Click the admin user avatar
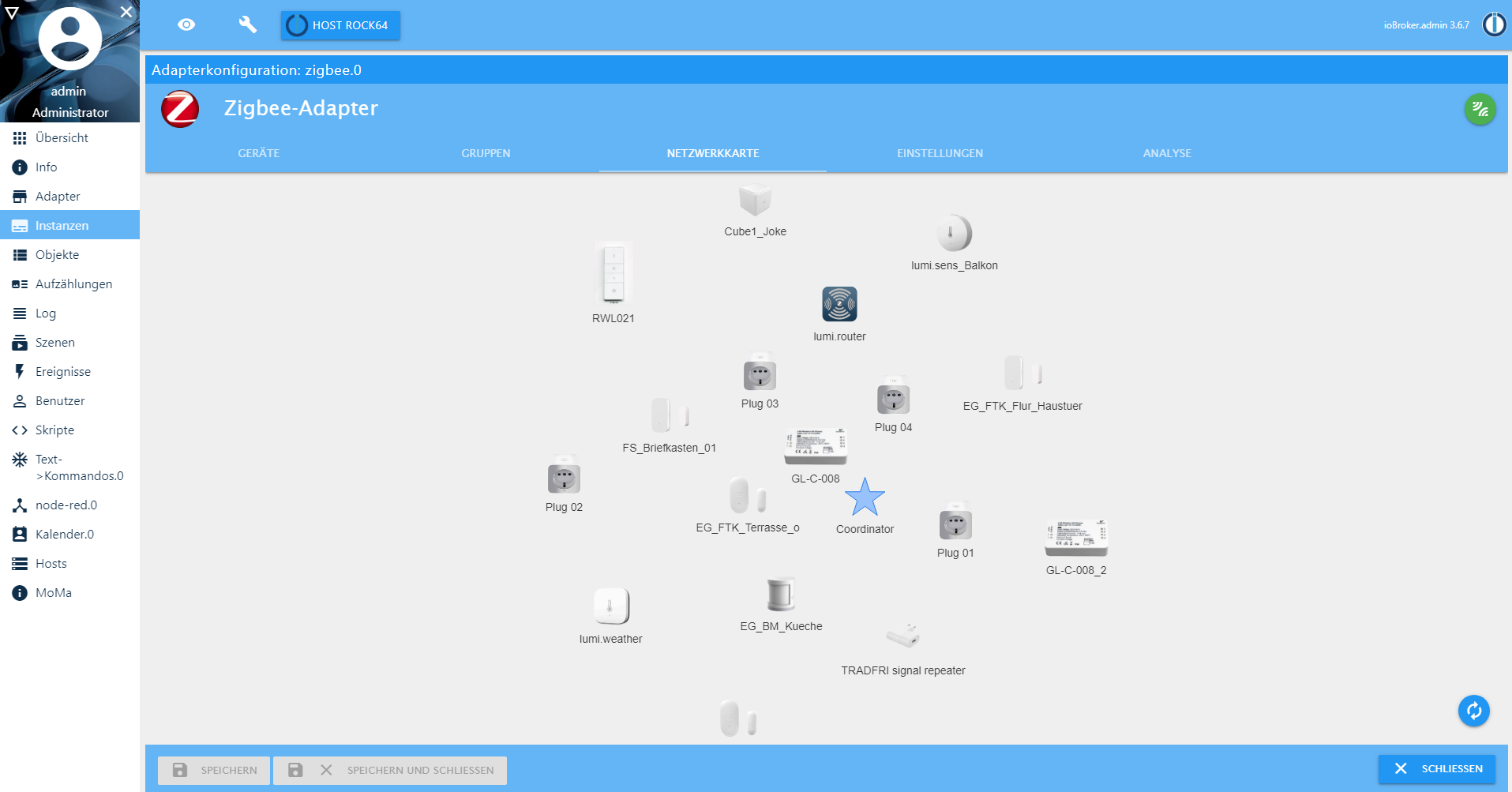Image resolution: width=1512 pixels, height=792 pixels. point(69,39)
